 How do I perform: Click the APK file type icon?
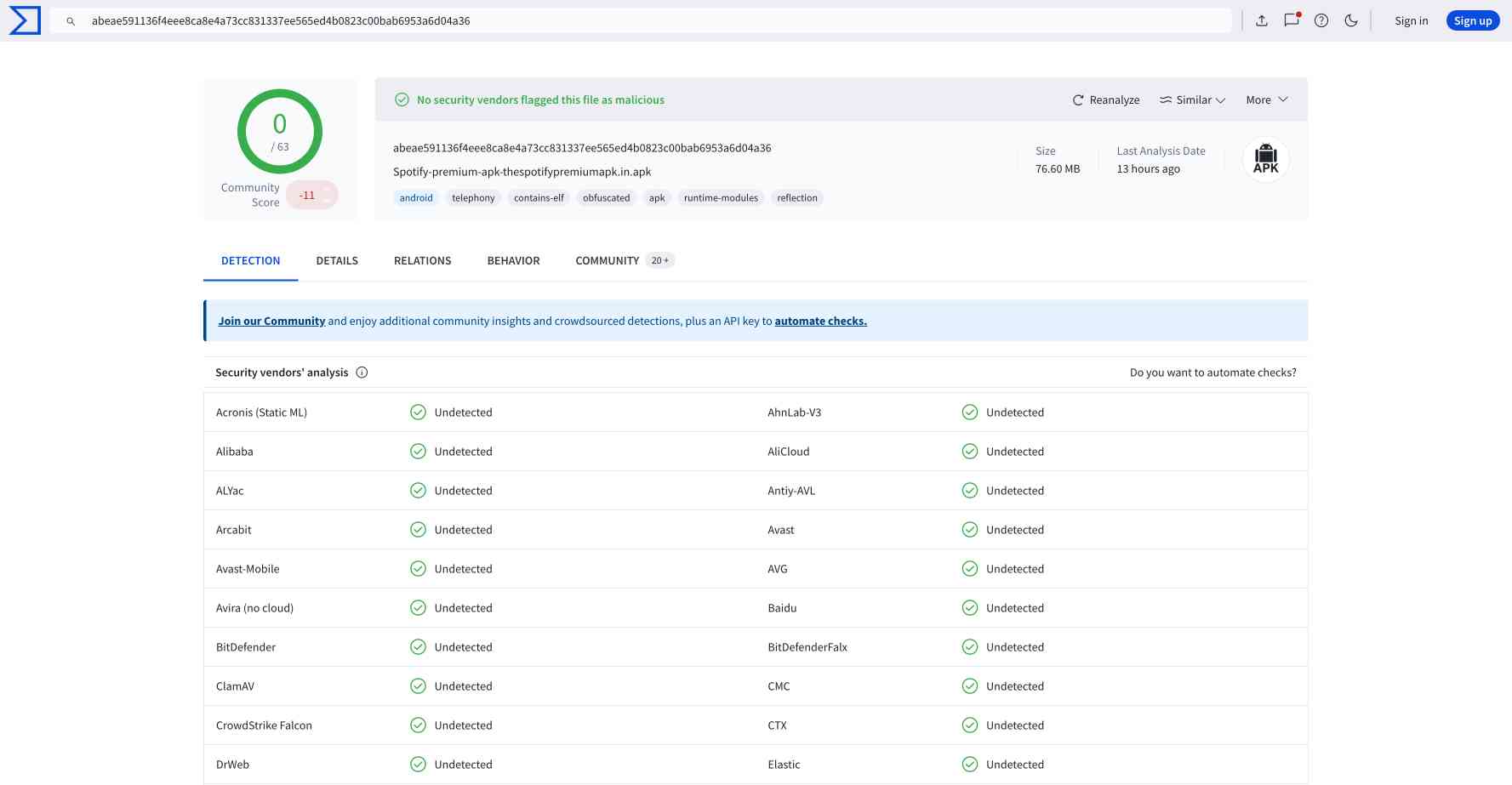tap(1265, 160)
